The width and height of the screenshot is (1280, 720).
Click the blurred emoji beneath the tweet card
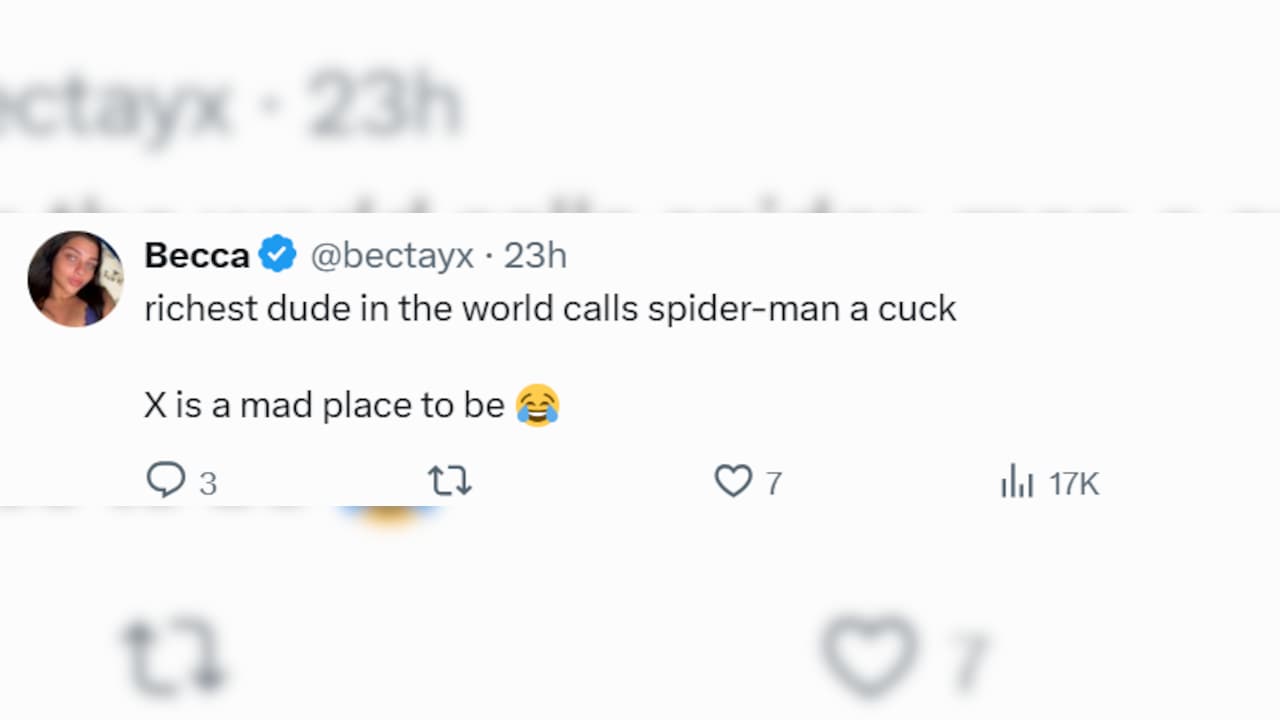tap(390, 515)
